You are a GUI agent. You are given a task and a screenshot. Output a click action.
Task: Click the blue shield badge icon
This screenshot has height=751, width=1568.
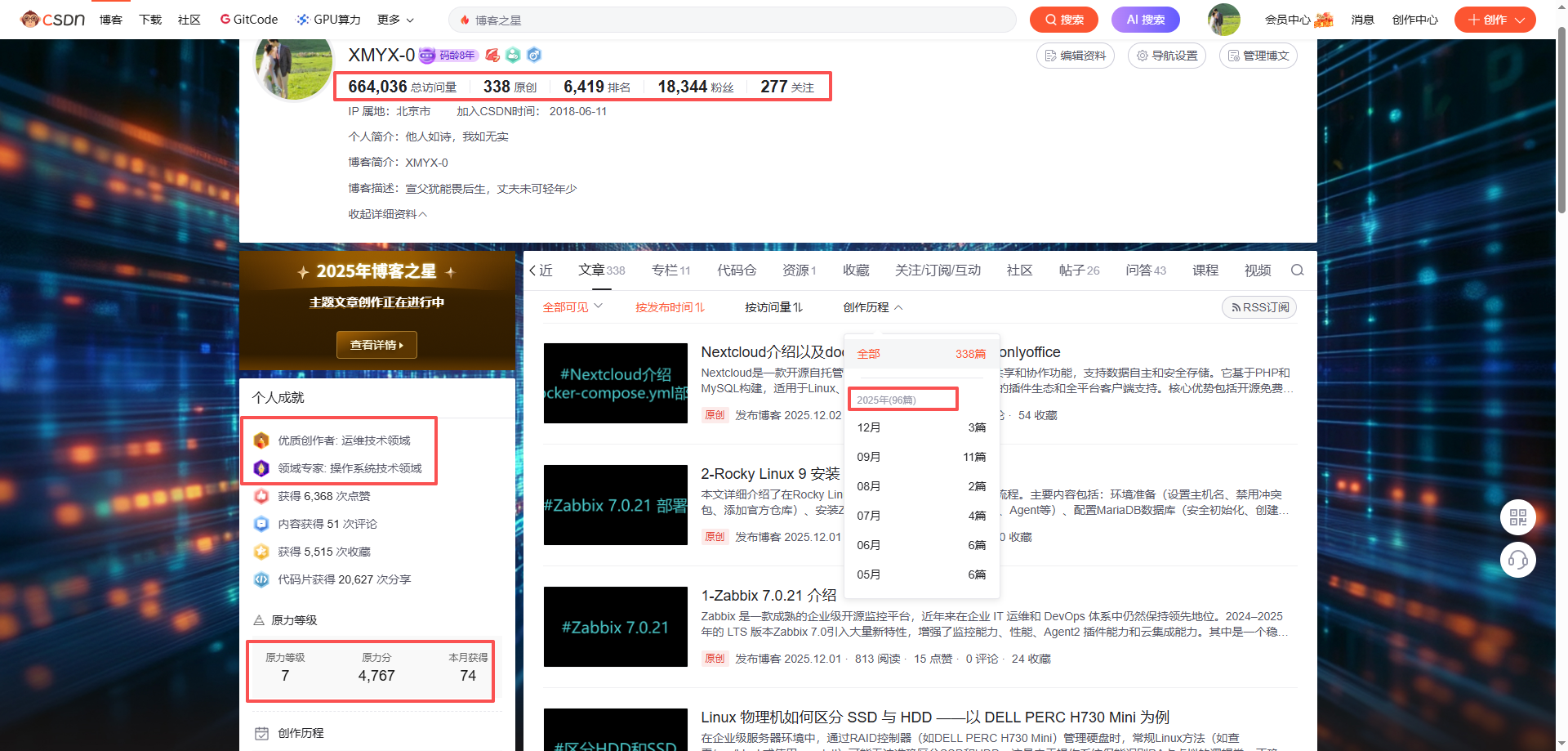pos(534,56)
